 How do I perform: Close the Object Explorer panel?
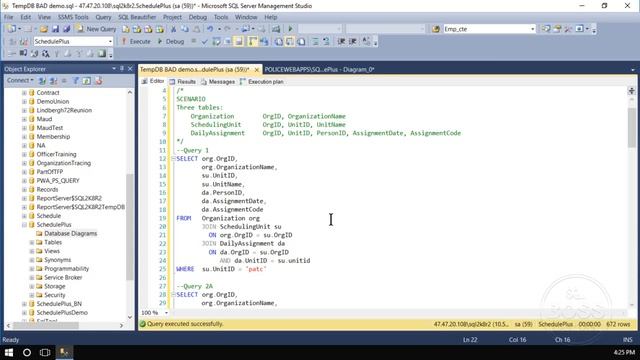(130, 69)
